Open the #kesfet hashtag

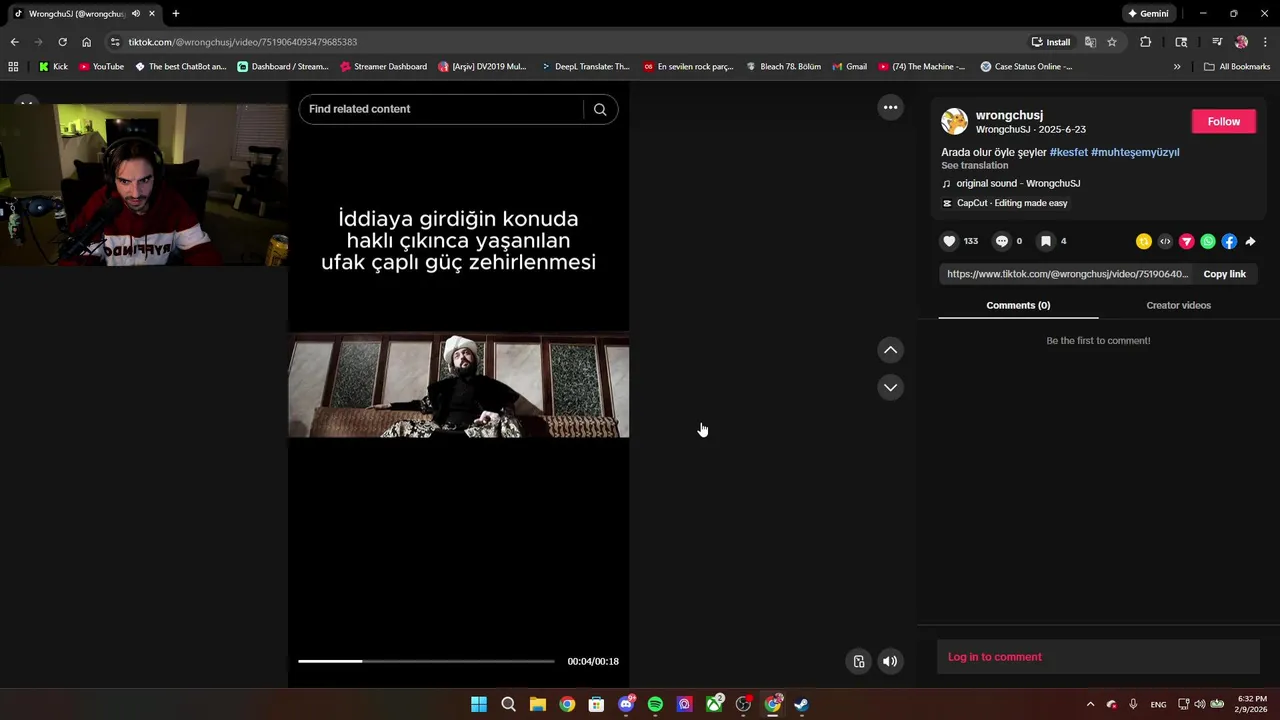pyautogui.click(x=1068, y=152)
